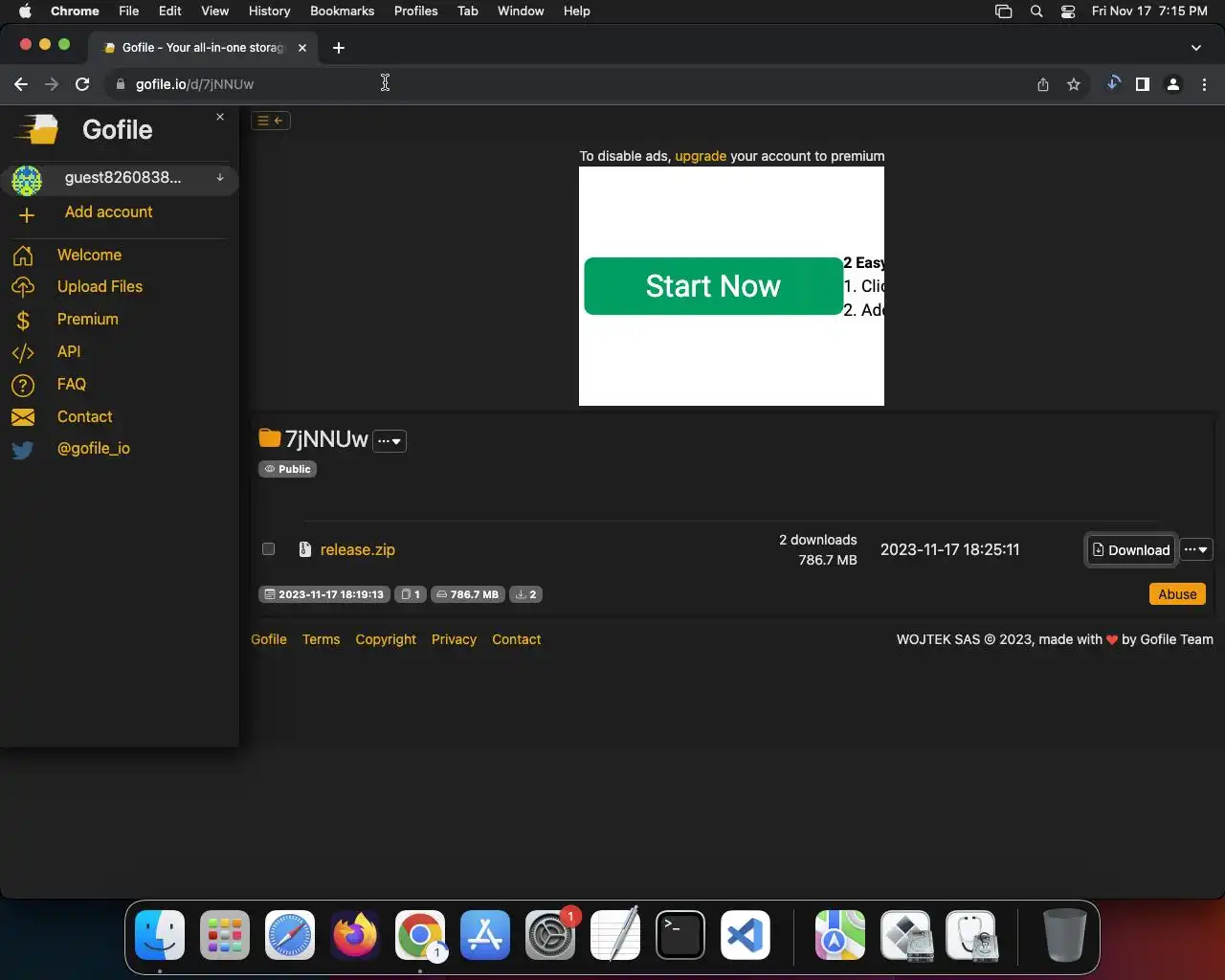Open the release.zip file link
Viewport: 1225px width, 980px height.
pyautogui.click(x=358, y=550)
